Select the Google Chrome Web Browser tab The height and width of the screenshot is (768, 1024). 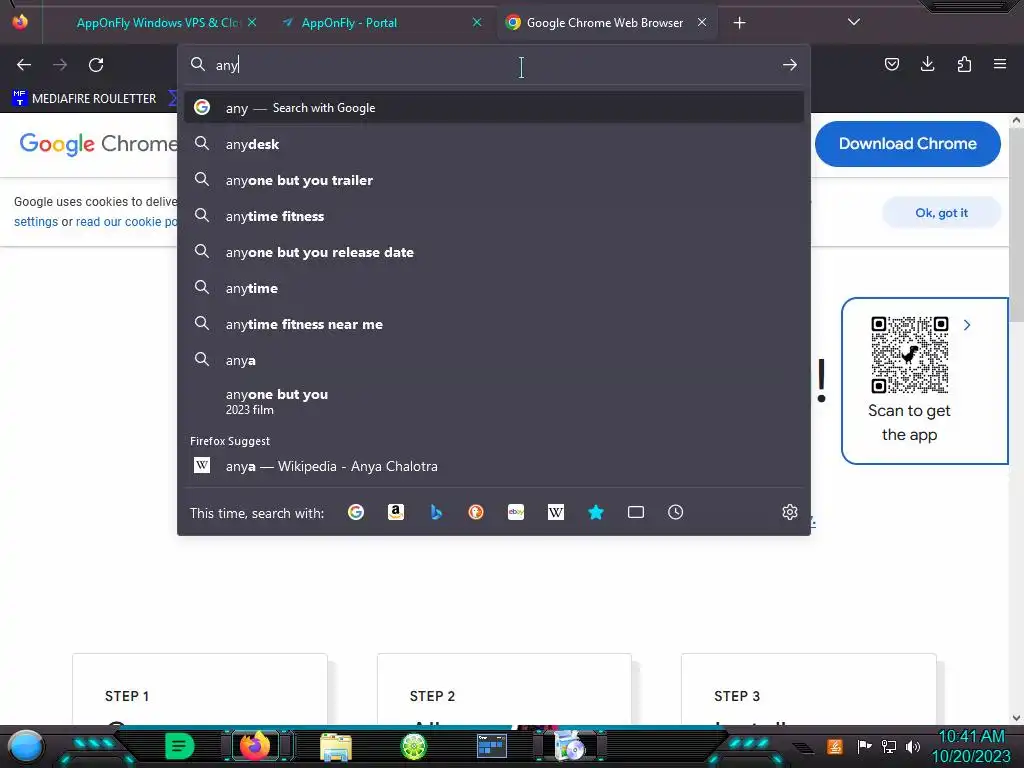(604, 23)
